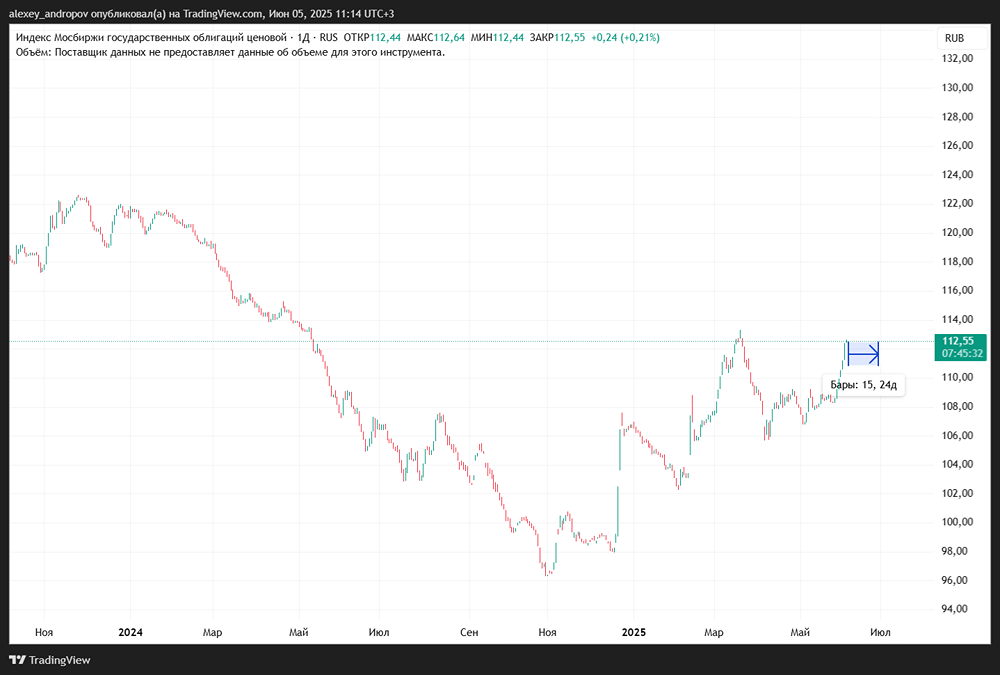Viewport: 1000px width, 675px height.
Task: Click the 124,00 price axis label
Action: click(x=957, y=174)
